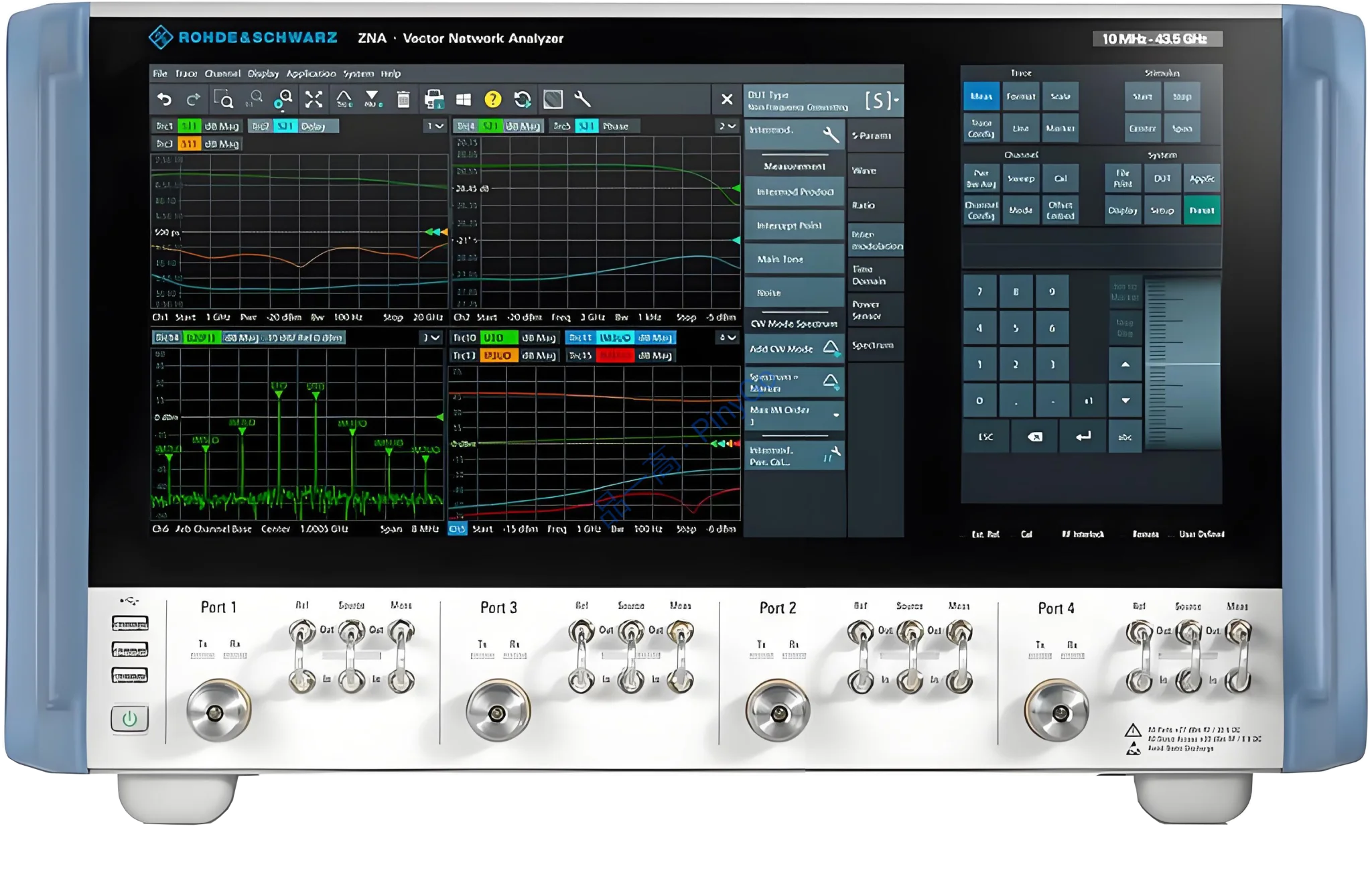This screenshot has height=891, width=1372.
Task: Click the upward curve new-trace toolbar icon
Action: pos(344,99)
